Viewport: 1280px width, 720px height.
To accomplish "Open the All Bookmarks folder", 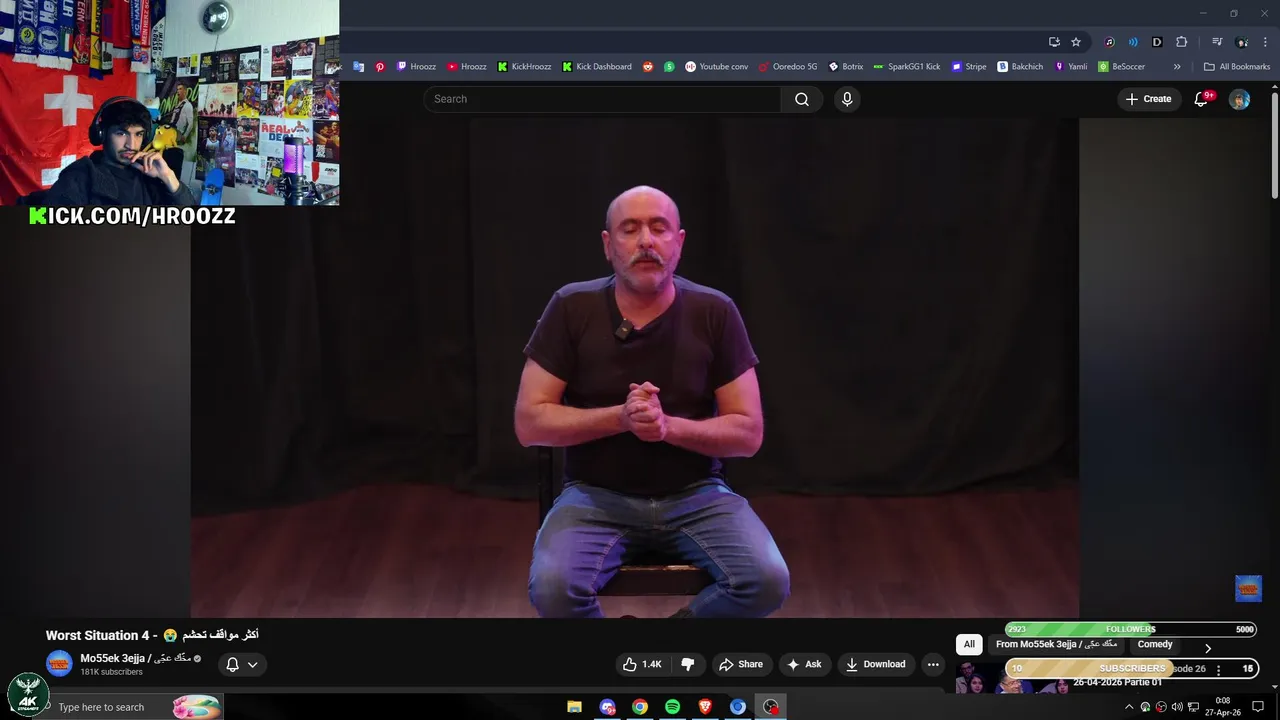I will (x=1237, y=67).
